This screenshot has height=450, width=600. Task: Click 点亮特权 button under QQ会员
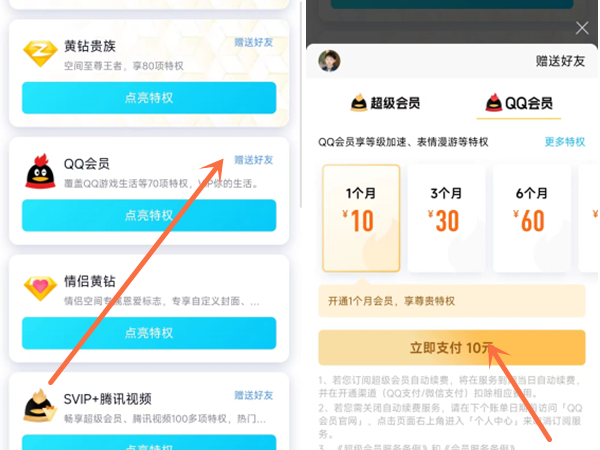(x=149, y=215)
